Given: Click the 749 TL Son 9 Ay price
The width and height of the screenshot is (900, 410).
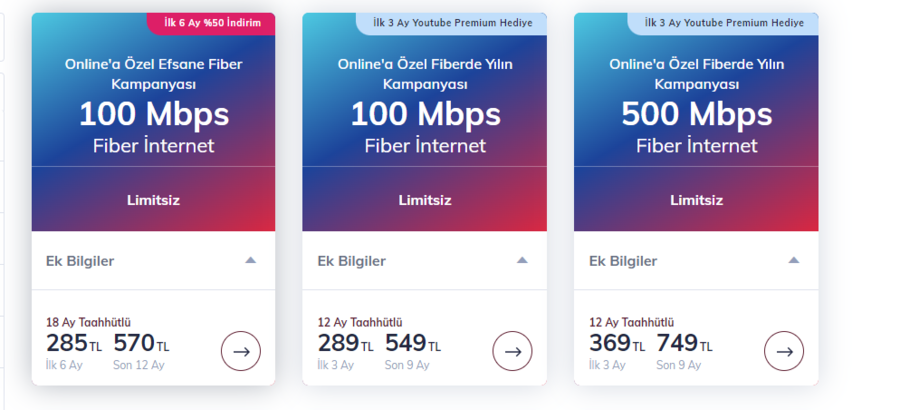Looking at the screenshot, I should click(684, 351).
